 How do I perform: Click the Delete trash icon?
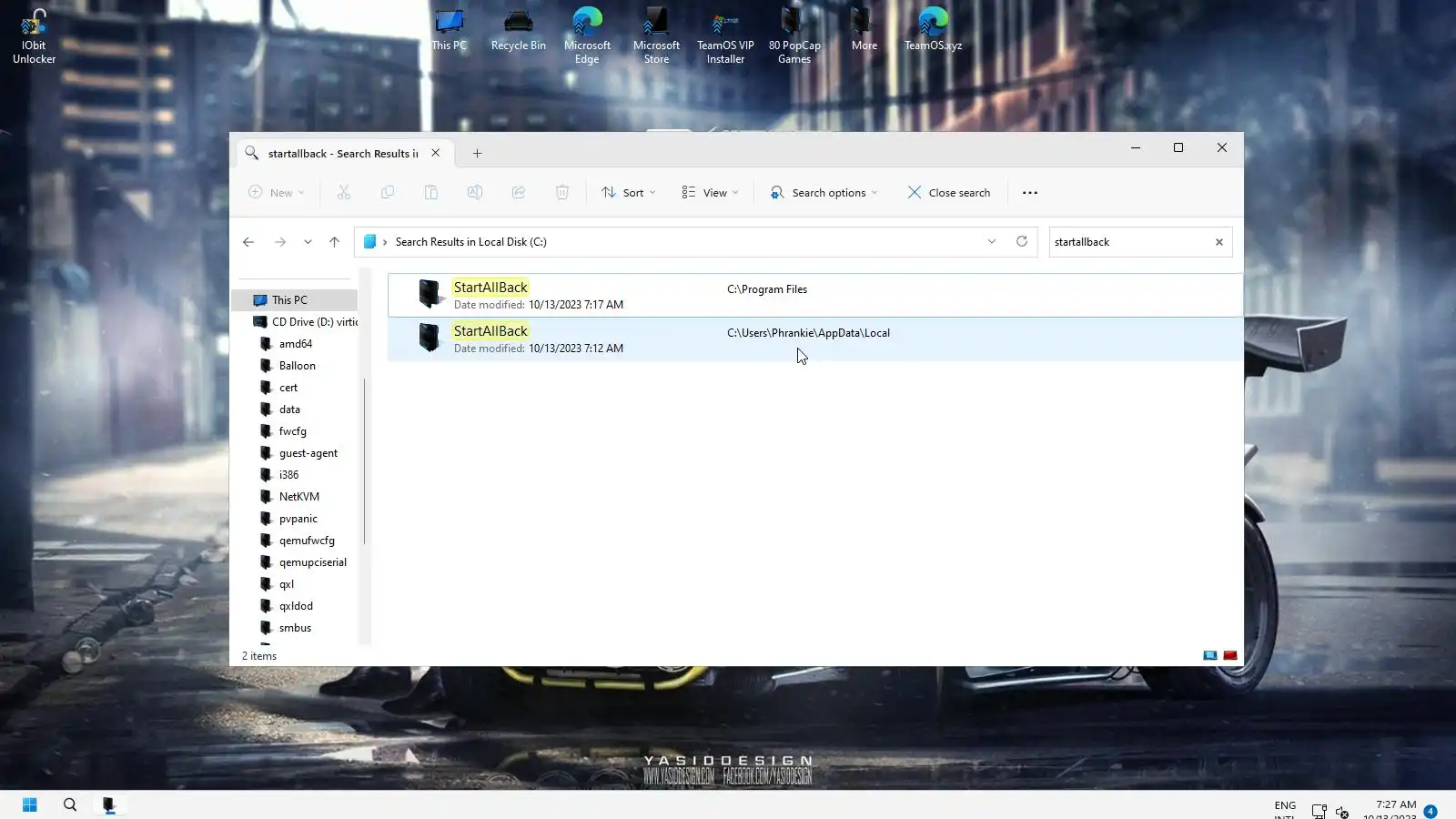(562, 192)
